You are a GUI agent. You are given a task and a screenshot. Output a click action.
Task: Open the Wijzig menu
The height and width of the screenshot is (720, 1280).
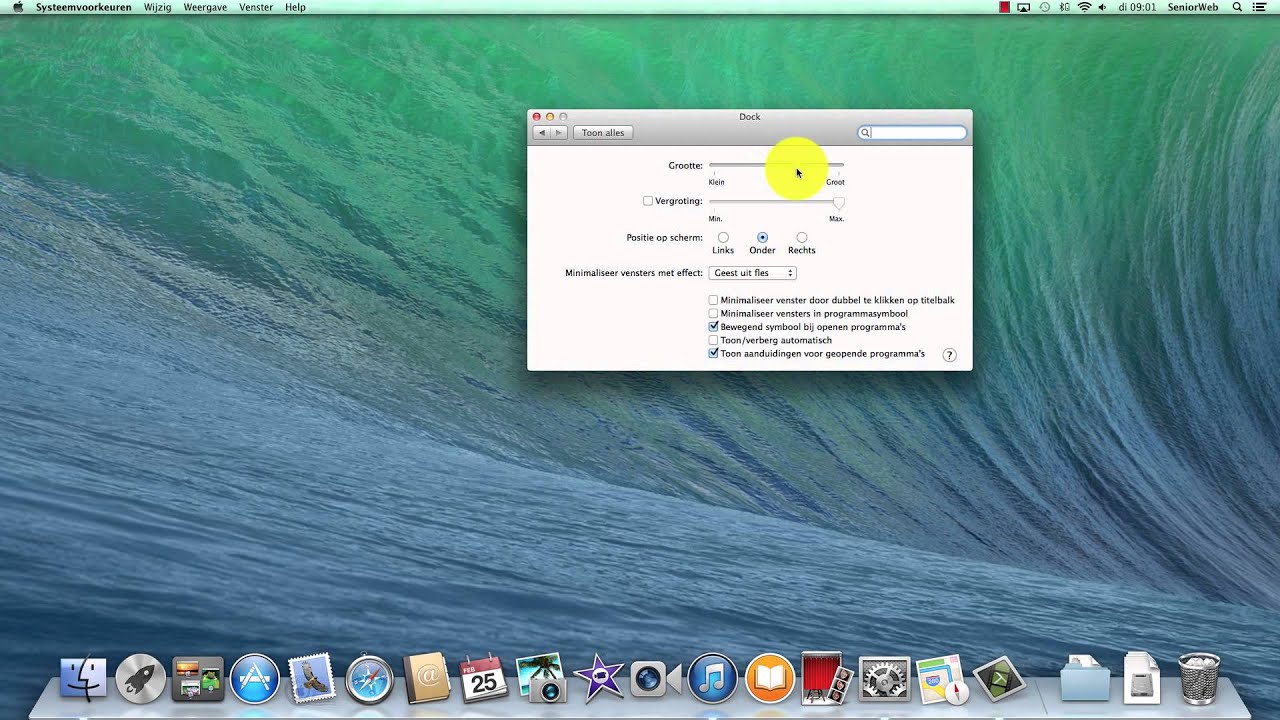coord(157,7)
